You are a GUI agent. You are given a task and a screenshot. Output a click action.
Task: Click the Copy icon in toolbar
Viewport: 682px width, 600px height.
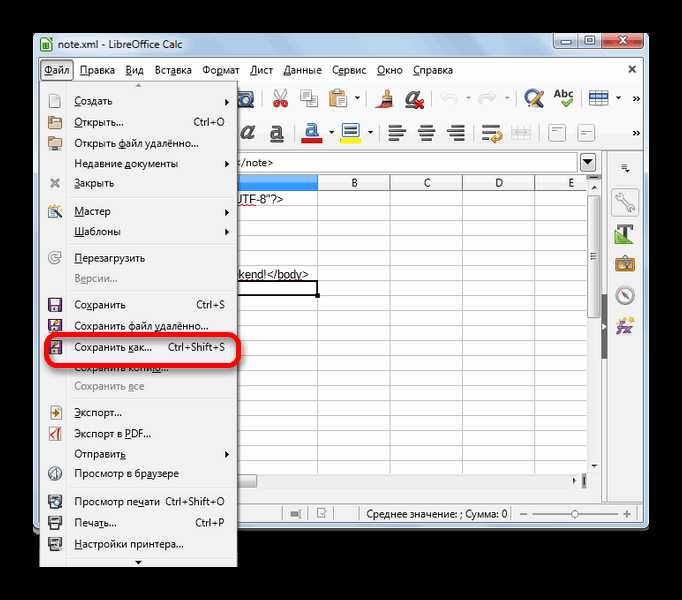[x=309, y=98]
